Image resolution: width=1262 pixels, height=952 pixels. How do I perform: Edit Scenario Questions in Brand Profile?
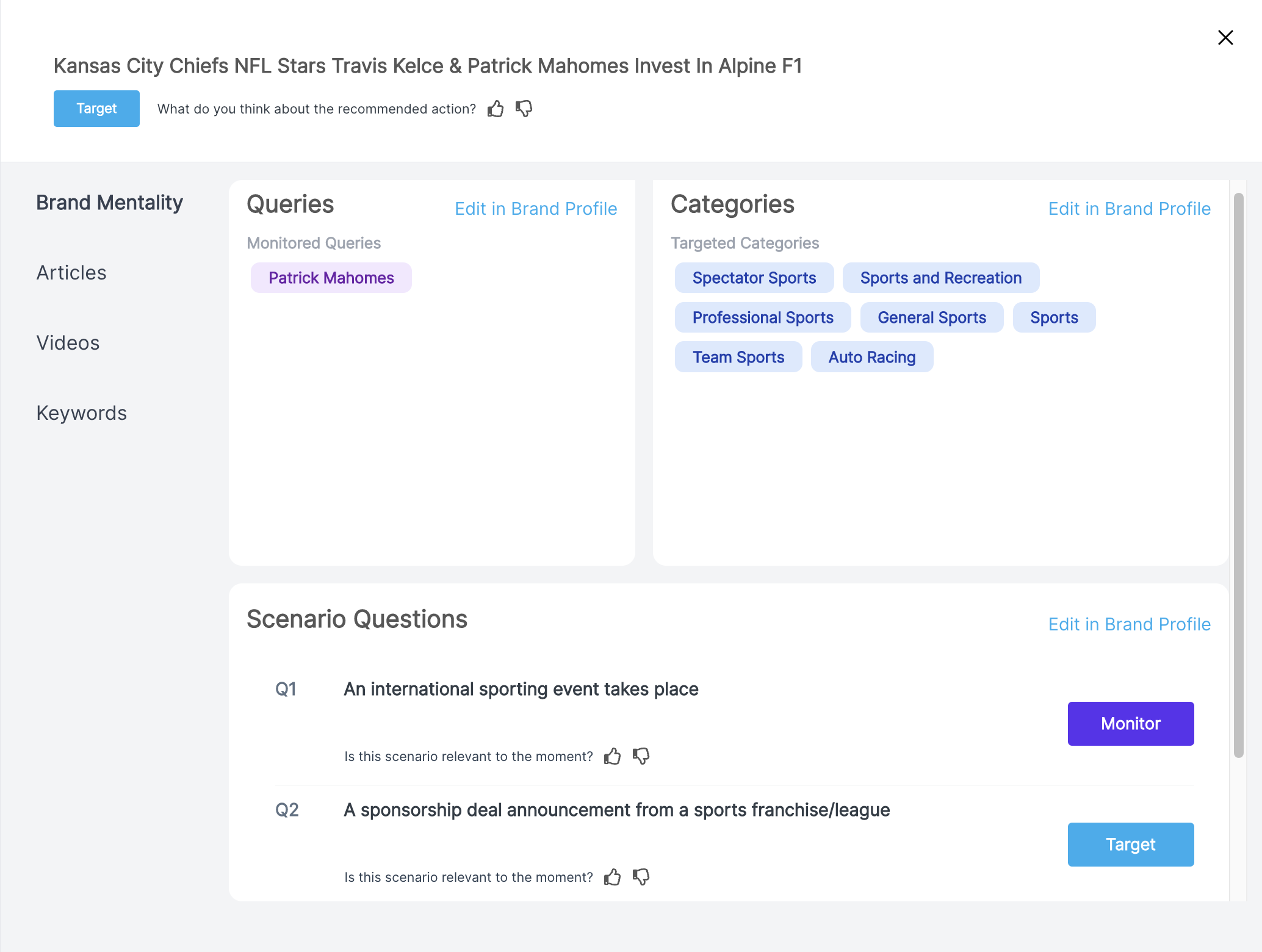(1129, 624)
